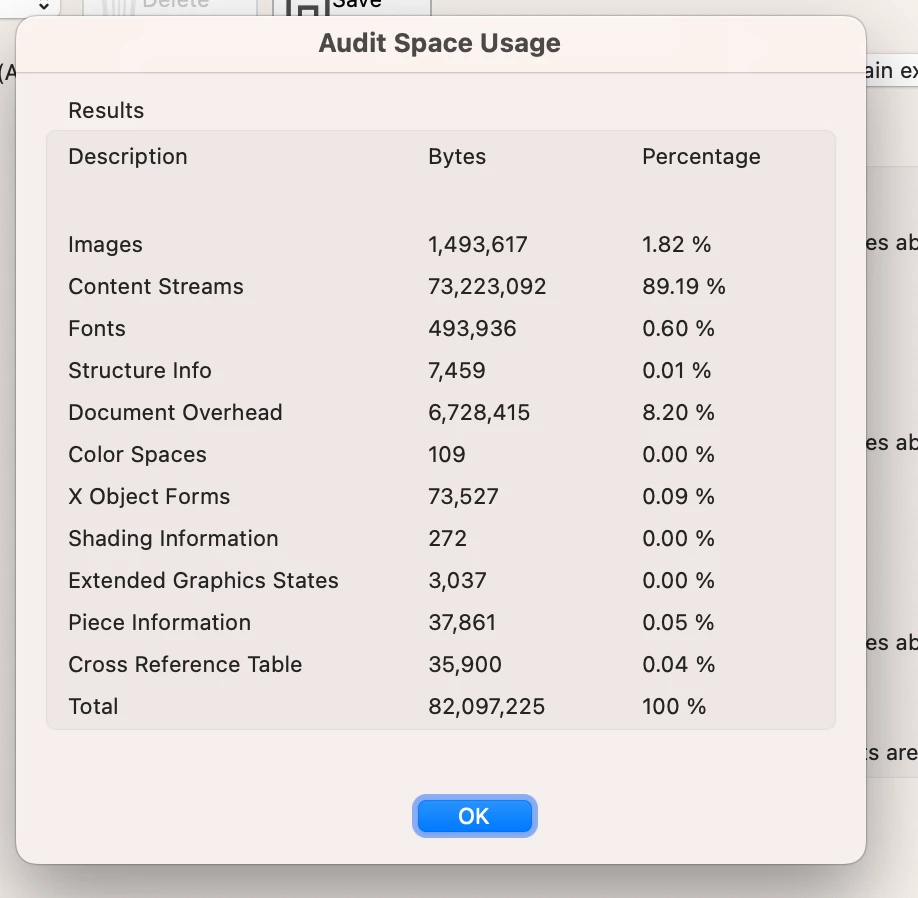This screenshot has height=898, width=918.
Task: Select the X Object Forms row
Action: pos(441,496)
